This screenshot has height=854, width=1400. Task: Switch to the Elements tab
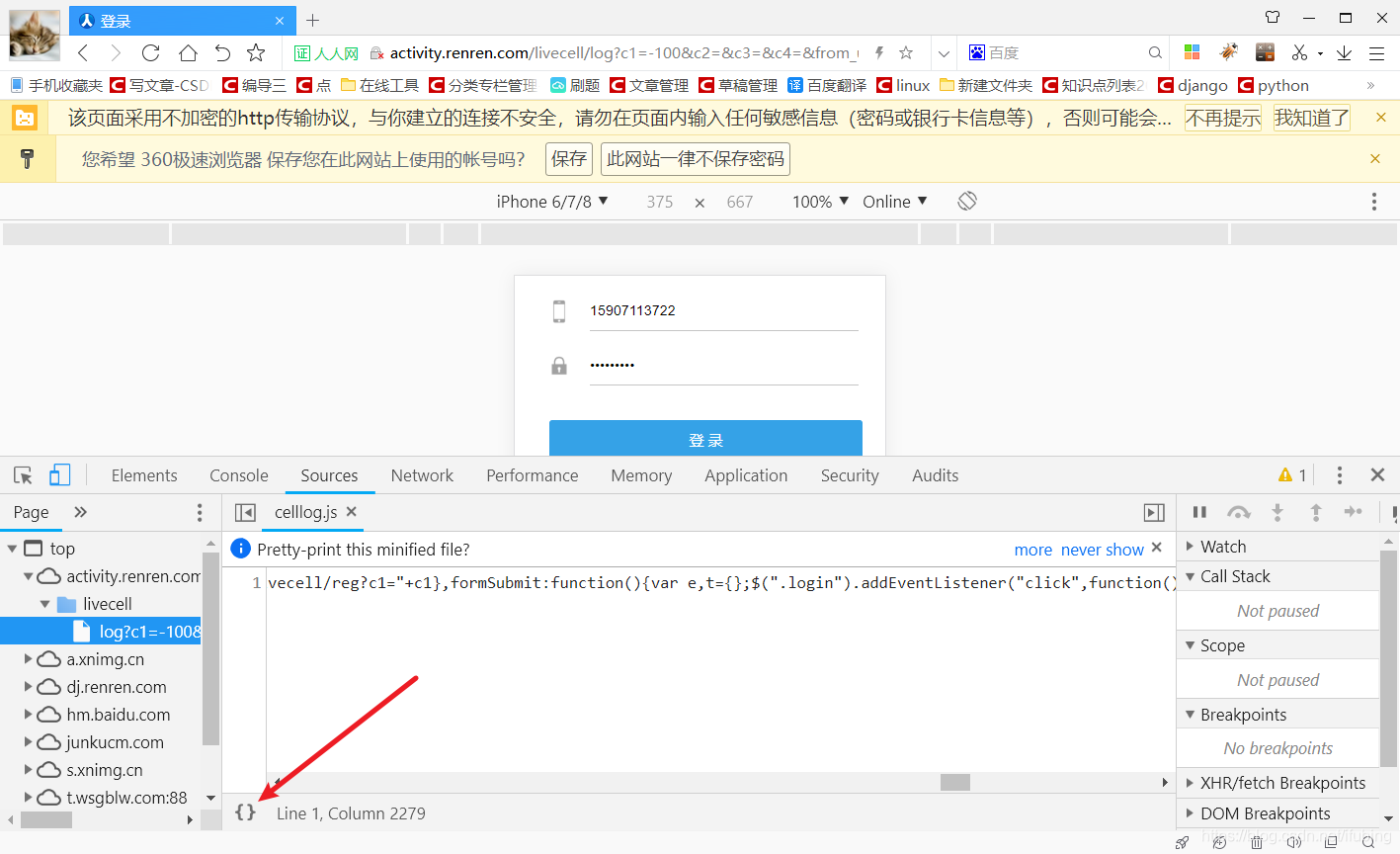coord(144,475)
